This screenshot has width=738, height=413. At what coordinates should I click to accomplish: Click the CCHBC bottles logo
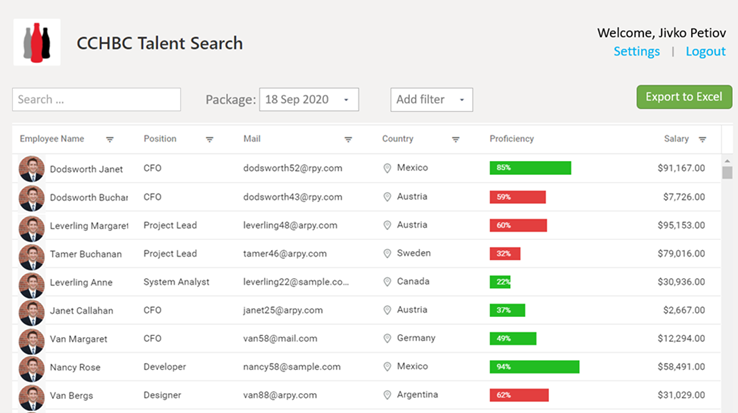(x=37, y=42)
